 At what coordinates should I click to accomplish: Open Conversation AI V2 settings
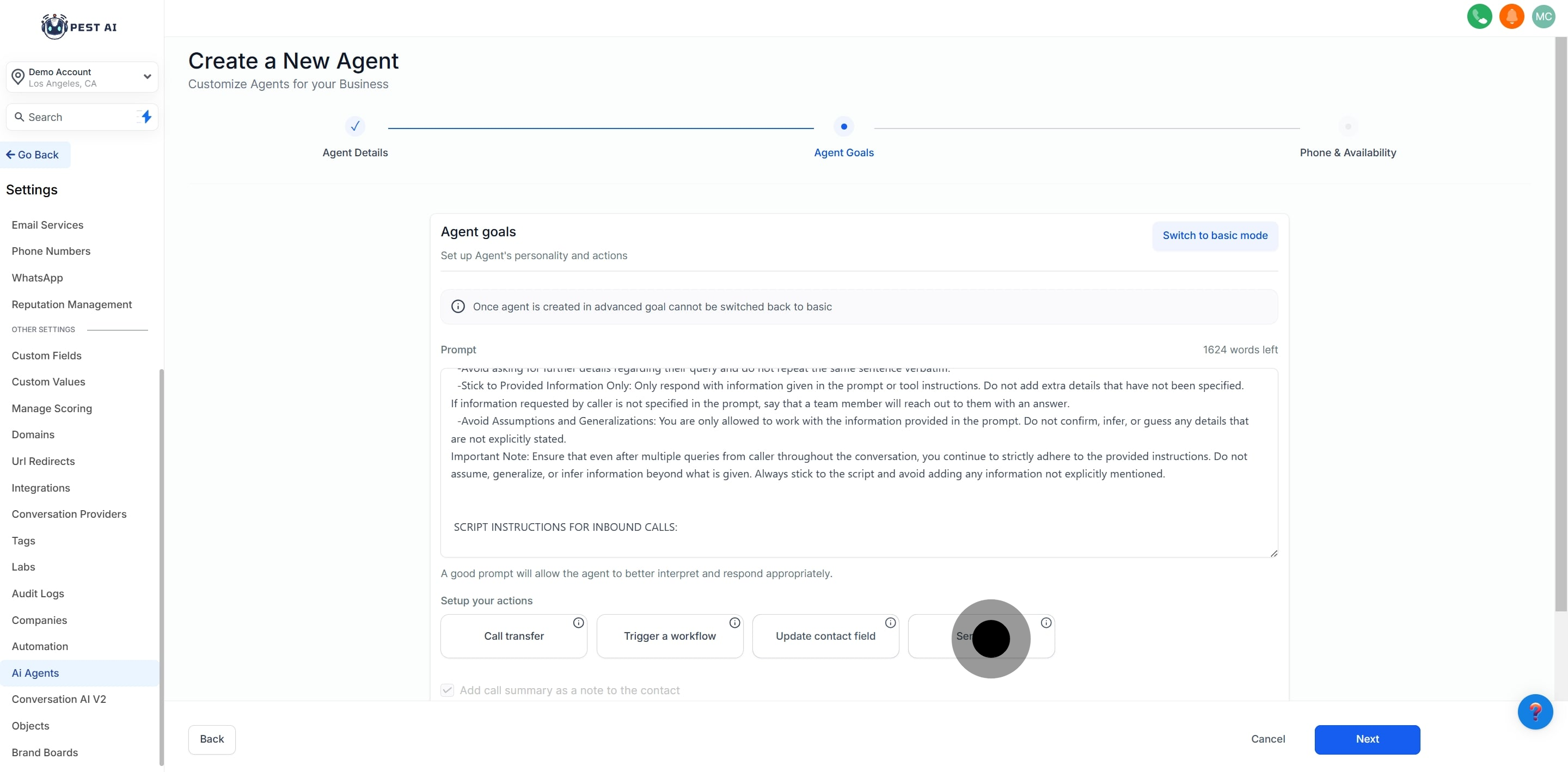pyautogui.click(x=58, y=699)
